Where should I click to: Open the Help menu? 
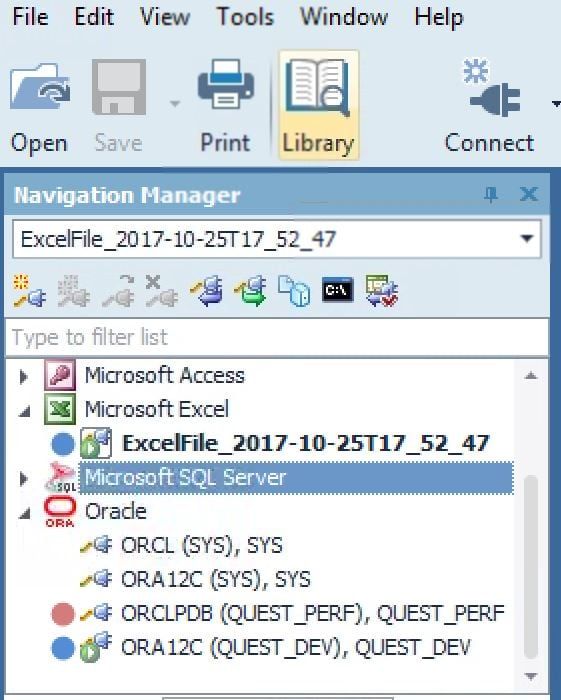point(439,17)
